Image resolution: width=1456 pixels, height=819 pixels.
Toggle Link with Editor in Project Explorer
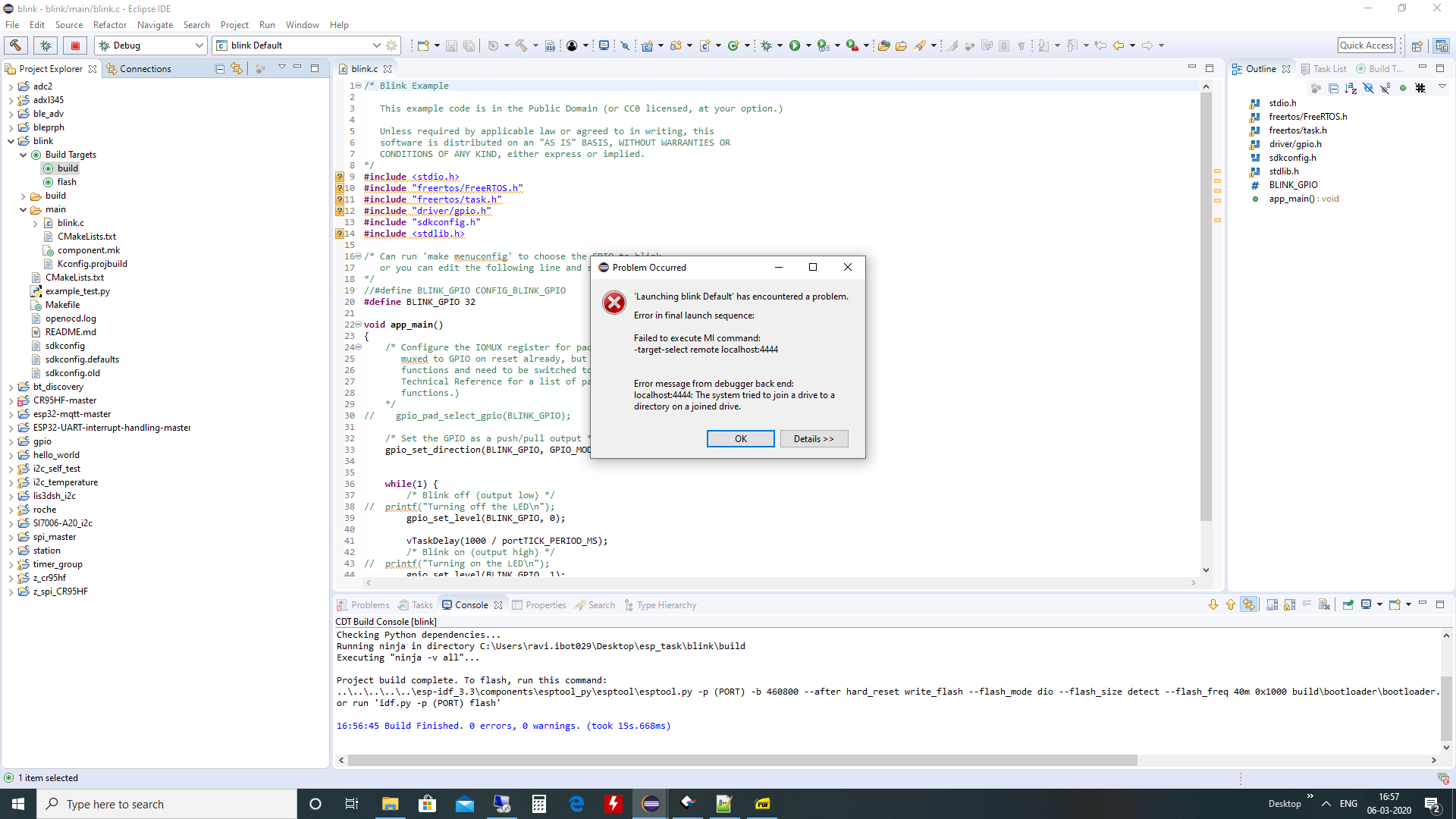(237, 69)
